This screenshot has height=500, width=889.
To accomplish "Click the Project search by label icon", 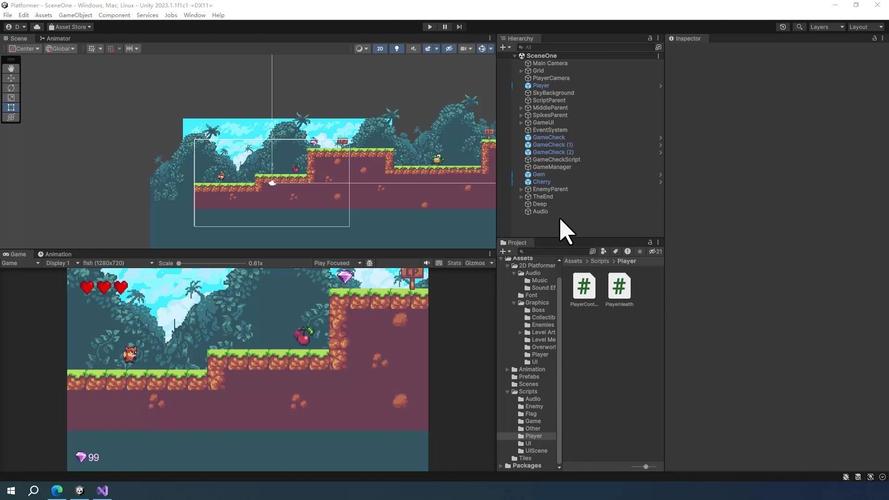I will coord(615,251).
